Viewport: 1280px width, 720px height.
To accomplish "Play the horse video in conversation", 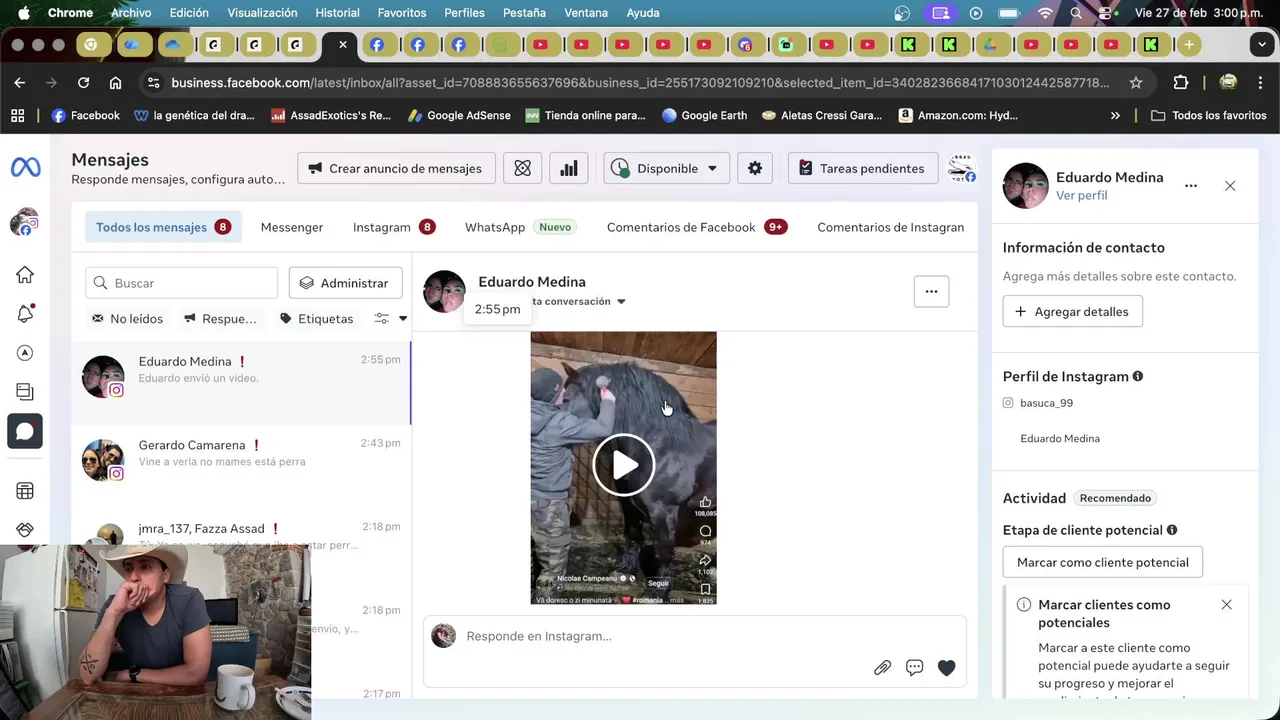I will pos(623,465).
